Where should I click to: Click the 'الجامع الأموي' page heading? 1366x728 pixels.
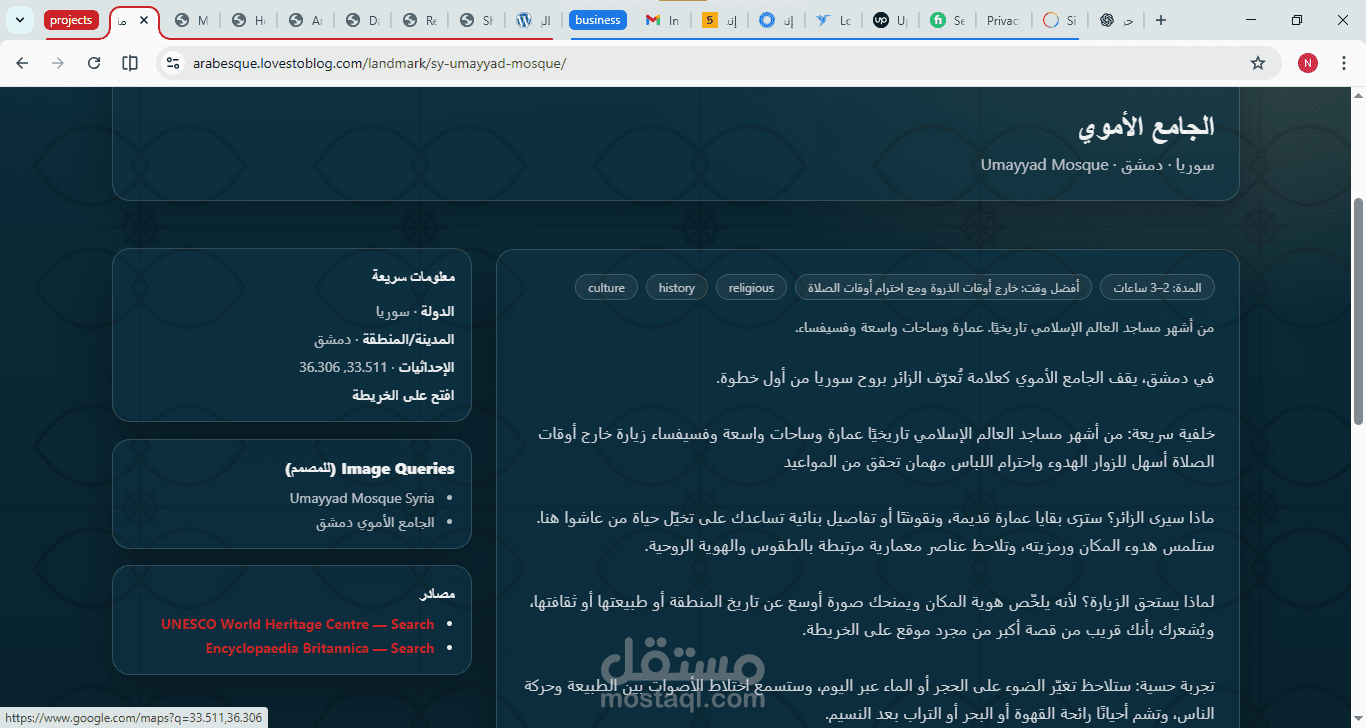pos(1146,127)
